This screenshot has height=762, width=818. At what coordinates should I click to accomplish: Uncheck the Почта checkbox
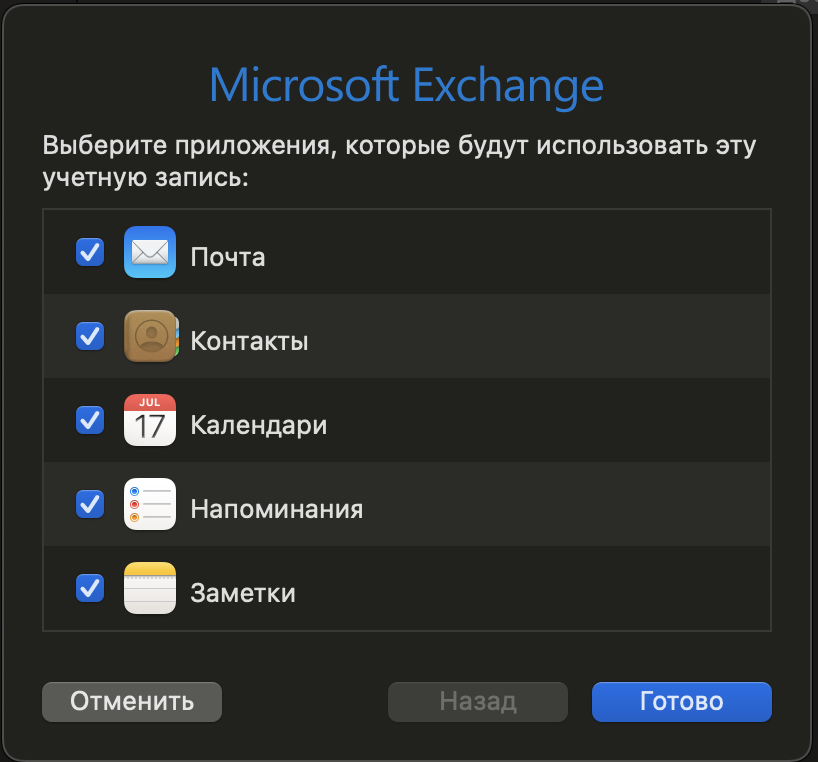tap(90, 252)
